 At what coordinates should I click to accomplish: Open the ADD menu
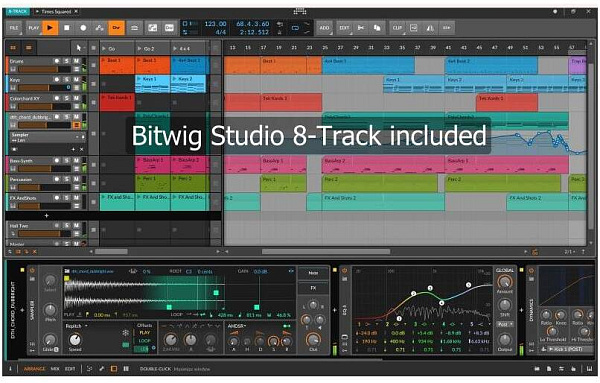(x=324, y=28)
